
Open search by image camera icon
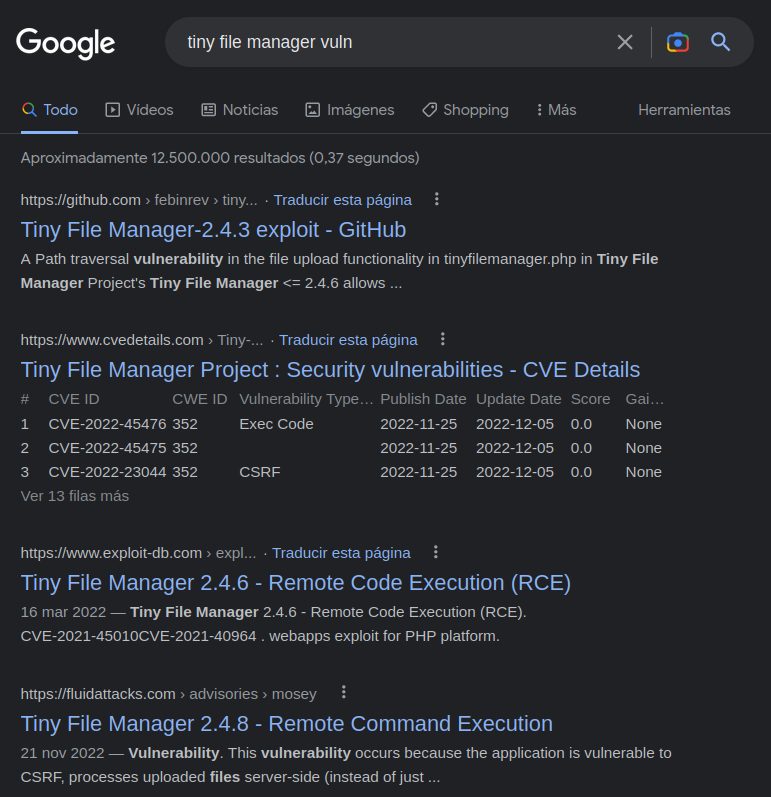tap(677, 42)
